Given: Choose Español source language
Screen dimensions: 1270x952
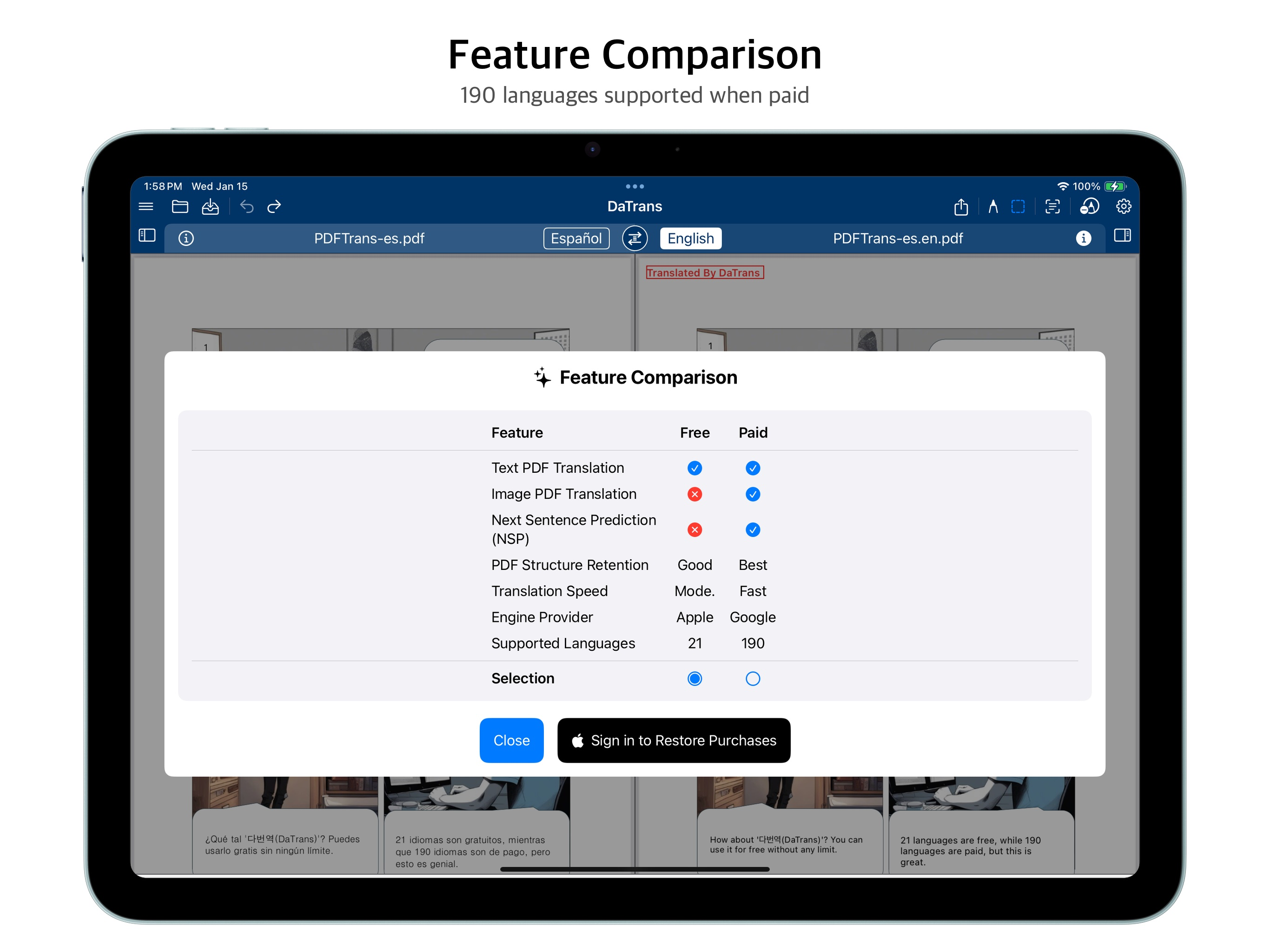Looking at the screenshot, I should tap(576, 238).
